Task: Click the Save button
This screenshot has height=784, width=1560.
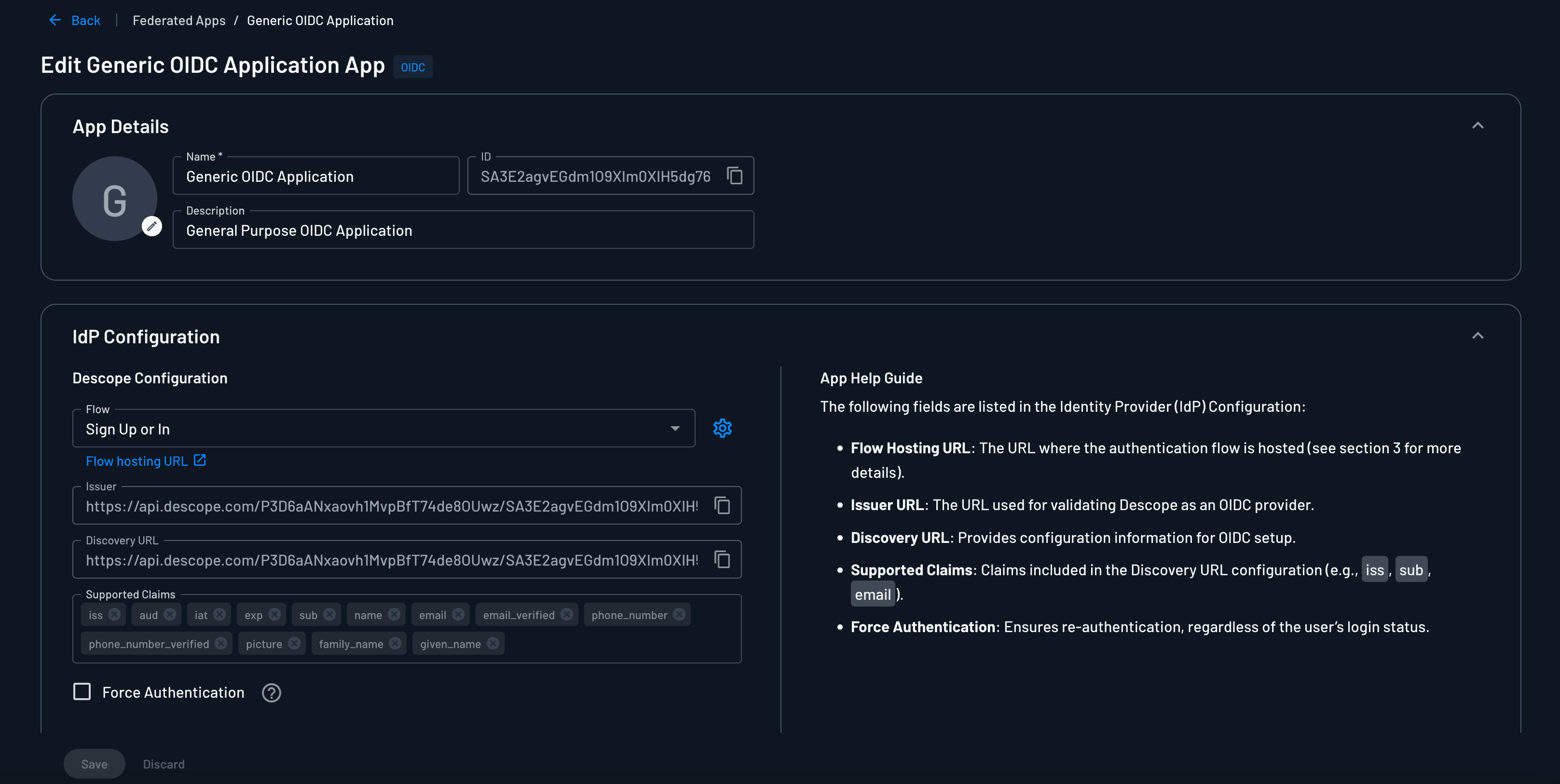Action: click(95, 764)
